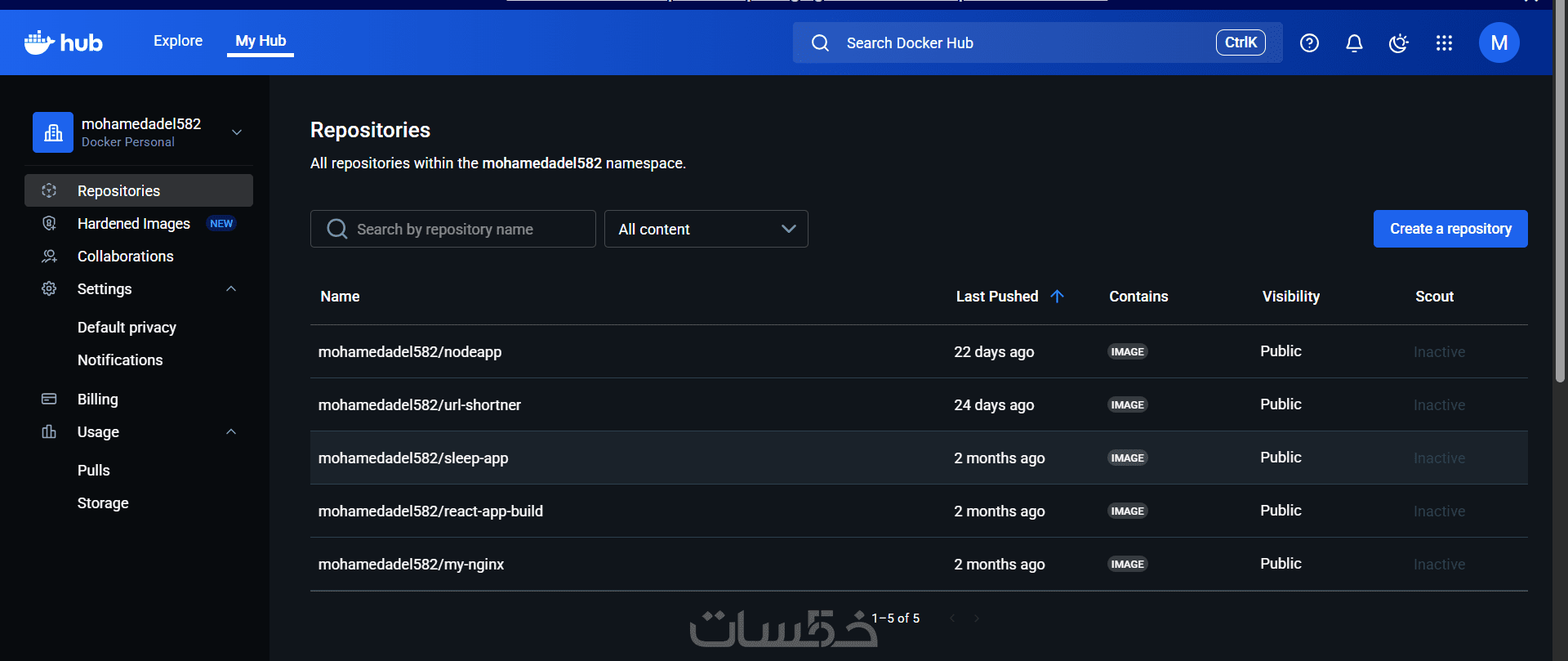This screenshot has width=1568, height=661.
Task: Click the Docker Hub logo
Action: (x=64, y=42)
